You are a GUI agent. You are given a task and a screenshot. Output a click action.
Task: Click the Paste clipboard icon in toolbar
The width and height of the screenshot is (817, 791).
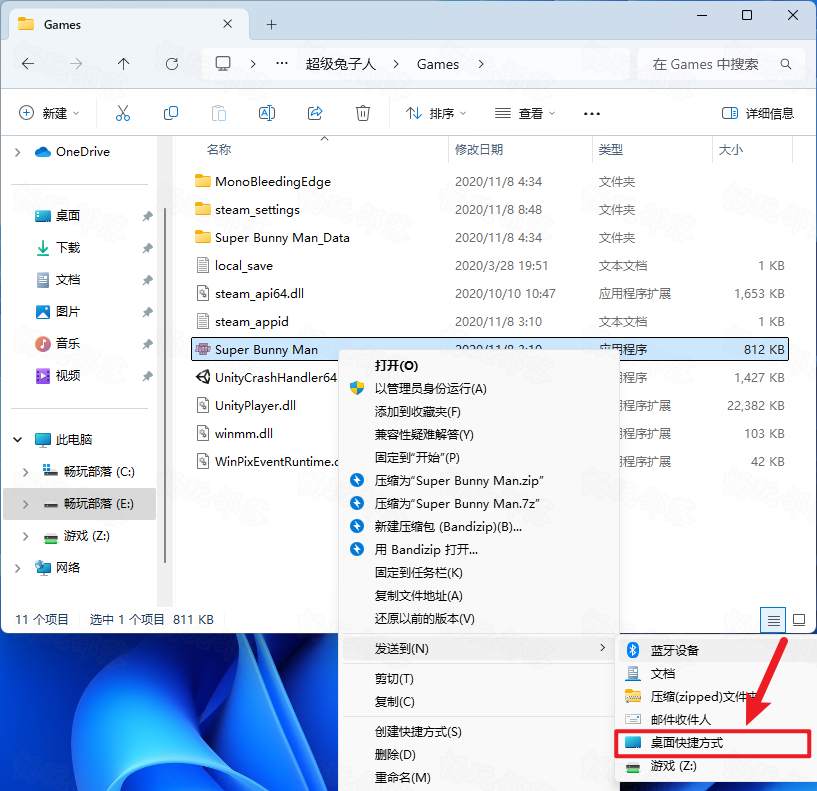point(219,113)
